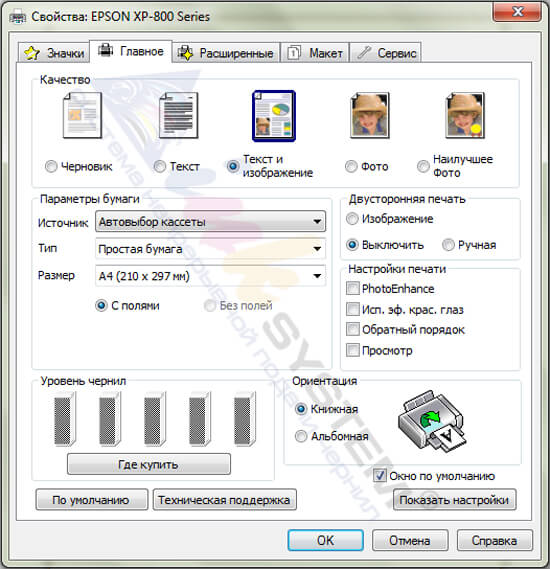Switch to the Значки tab

coord(54,53)
